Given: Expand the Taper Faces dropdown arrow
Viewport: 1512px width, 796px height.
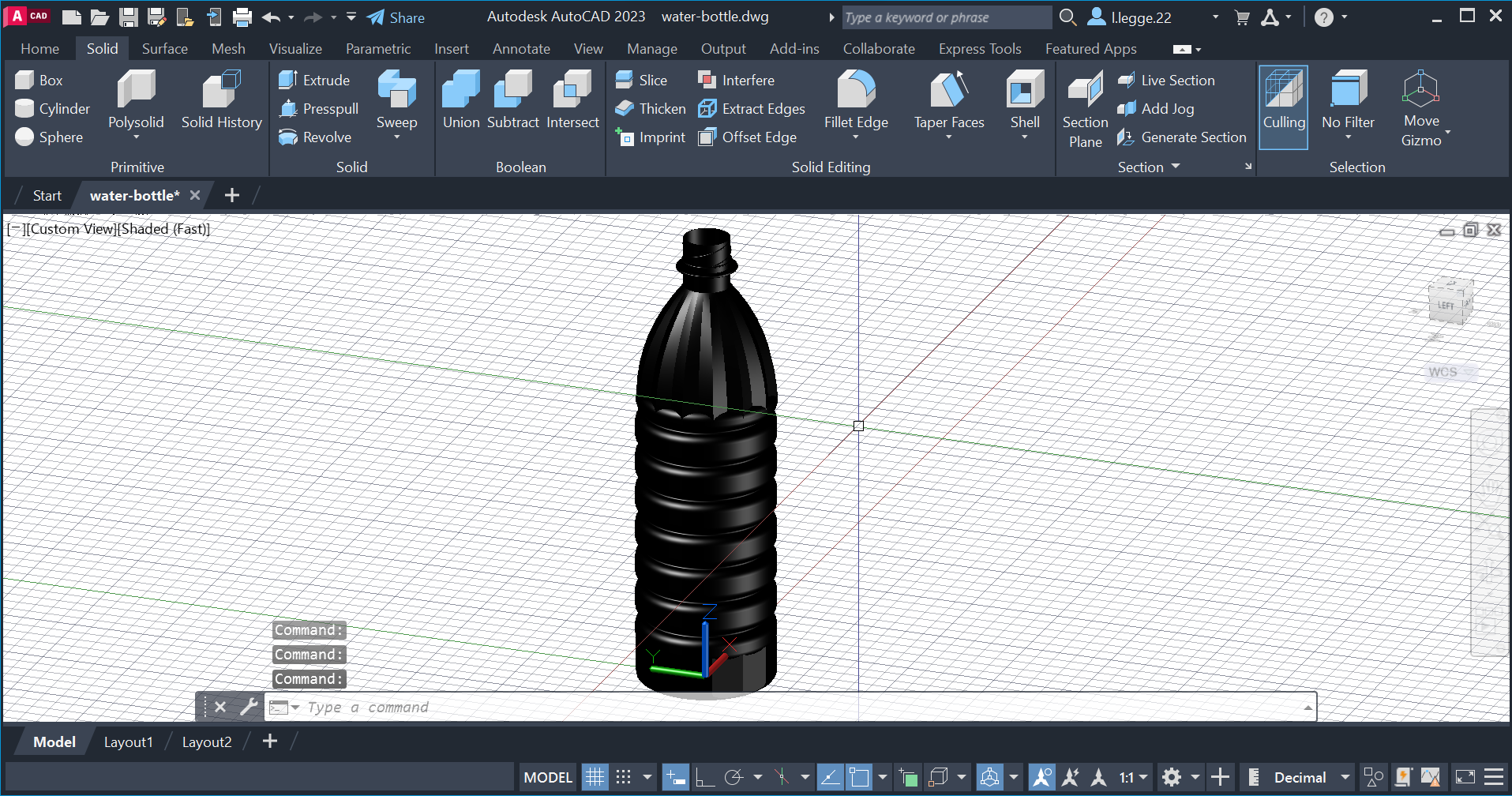Looking at the screenshot, I should (949, 137).
